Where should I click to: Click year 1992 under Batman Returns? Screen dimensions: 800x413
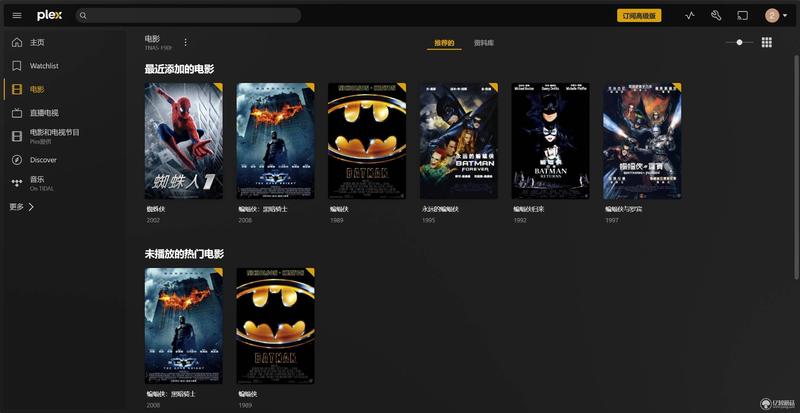[x=520, y=221]
